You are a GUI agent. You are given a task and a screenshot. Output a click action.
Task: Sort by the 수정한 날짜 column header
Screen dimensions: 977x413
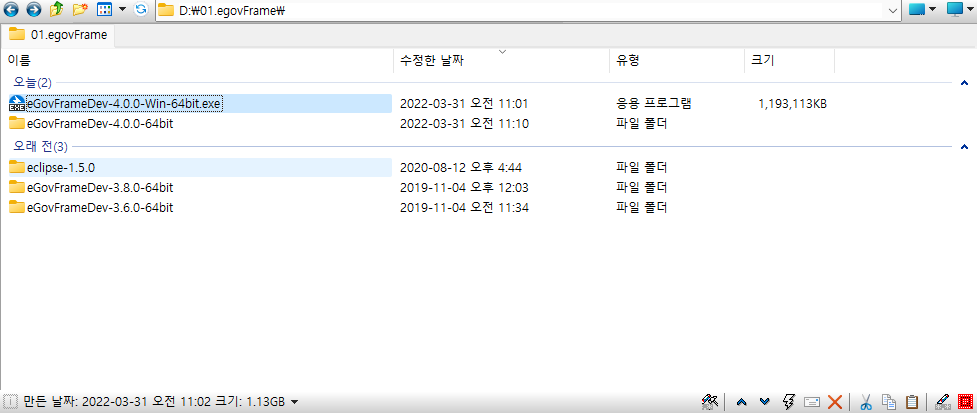(x=432, y=60)
